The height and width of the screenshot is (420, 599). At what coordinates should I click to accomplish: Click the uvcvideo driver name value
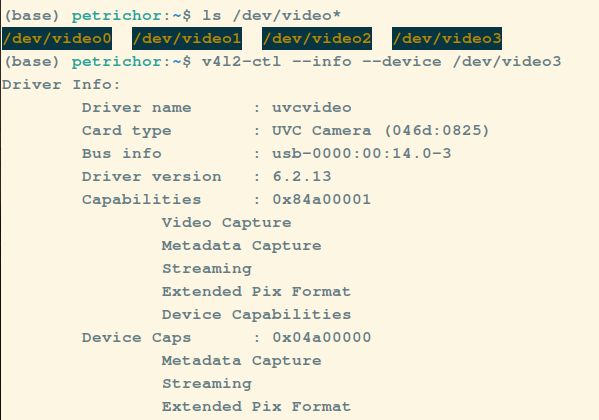(x=312, y=108)
